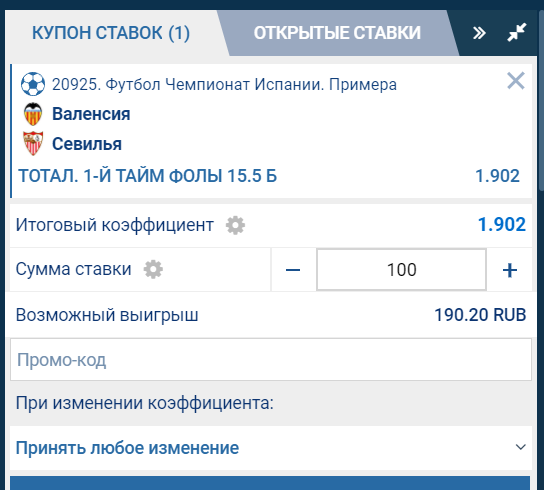Click the dropdown chevron for coefficient change
The width and height of the screenshot is (544, 490).
(x=520, y=447)
